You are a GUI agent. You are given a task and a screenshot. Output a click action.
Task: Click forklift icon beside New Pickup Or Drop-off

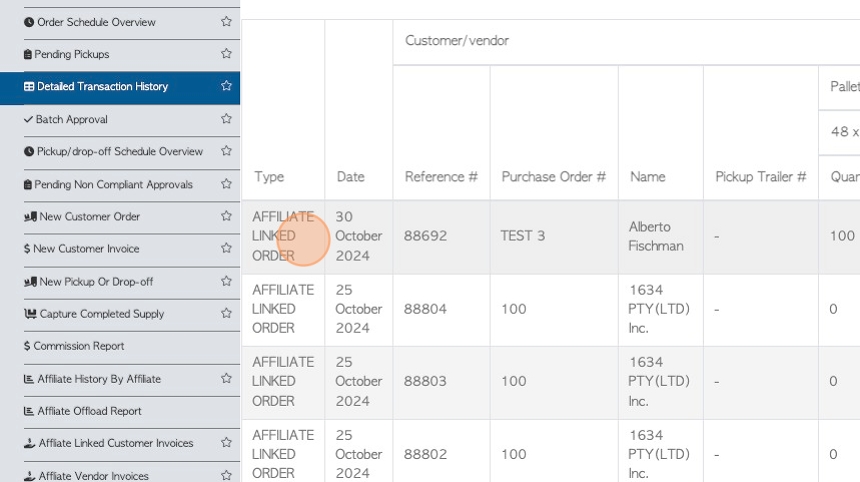pos(30,282)
